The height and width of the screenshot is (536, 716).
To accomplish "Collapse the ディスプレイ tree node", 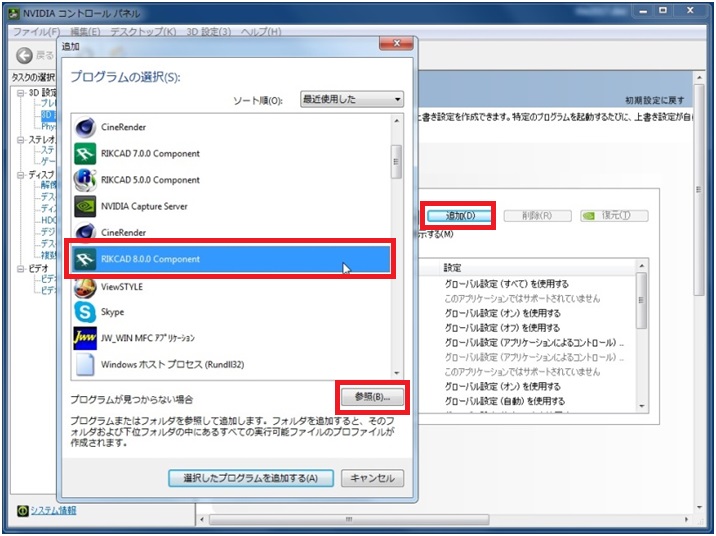I will click(x=21, y=175).
